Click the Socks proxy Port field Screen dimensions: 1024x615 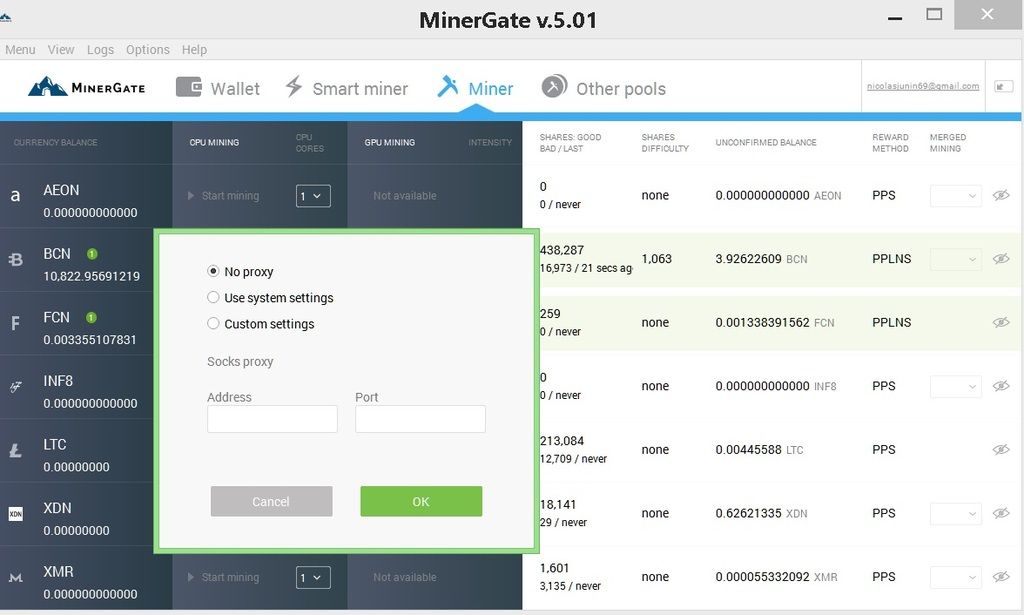tap(421, 419)
